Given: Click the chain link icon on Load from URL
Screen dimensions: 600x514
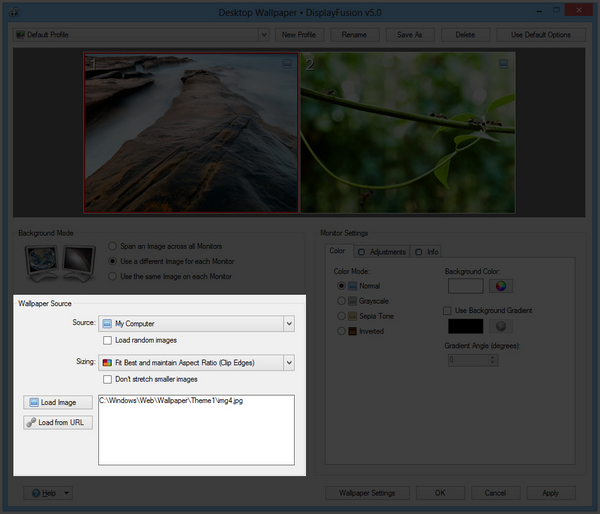Looking at the screenshot, I should 34,422.
